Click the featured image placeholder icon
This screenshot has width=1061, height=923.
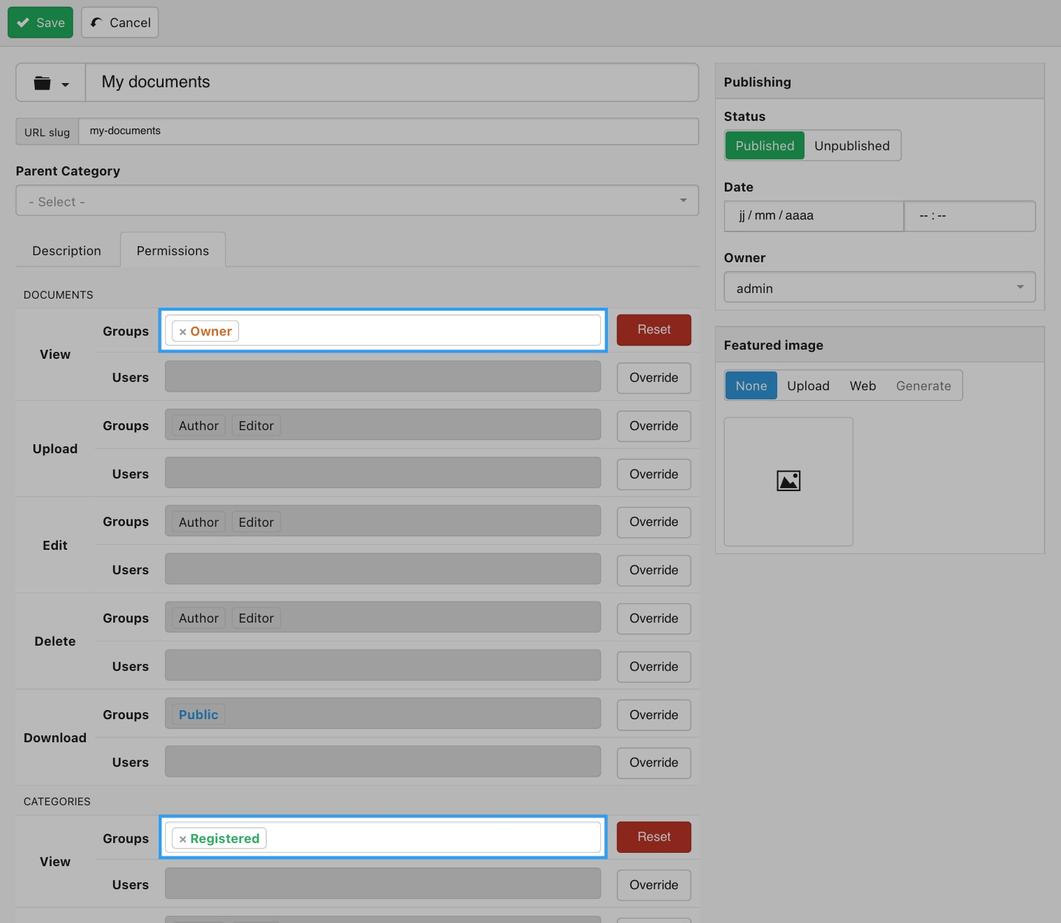click(x=788, y=481)
